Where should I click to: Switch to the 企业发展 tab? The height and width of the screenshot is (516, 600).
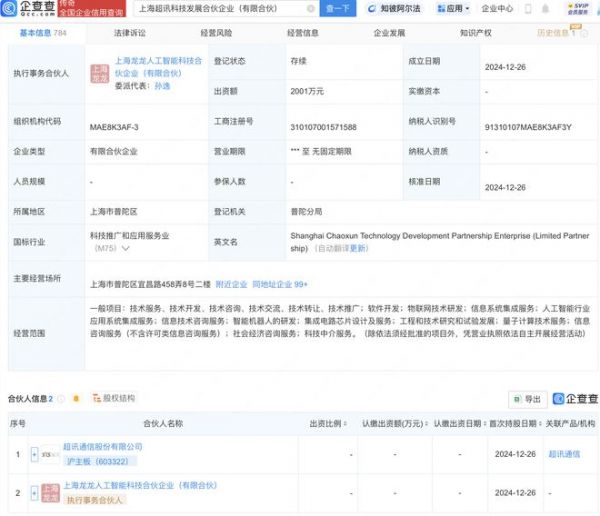pos(389,33)
